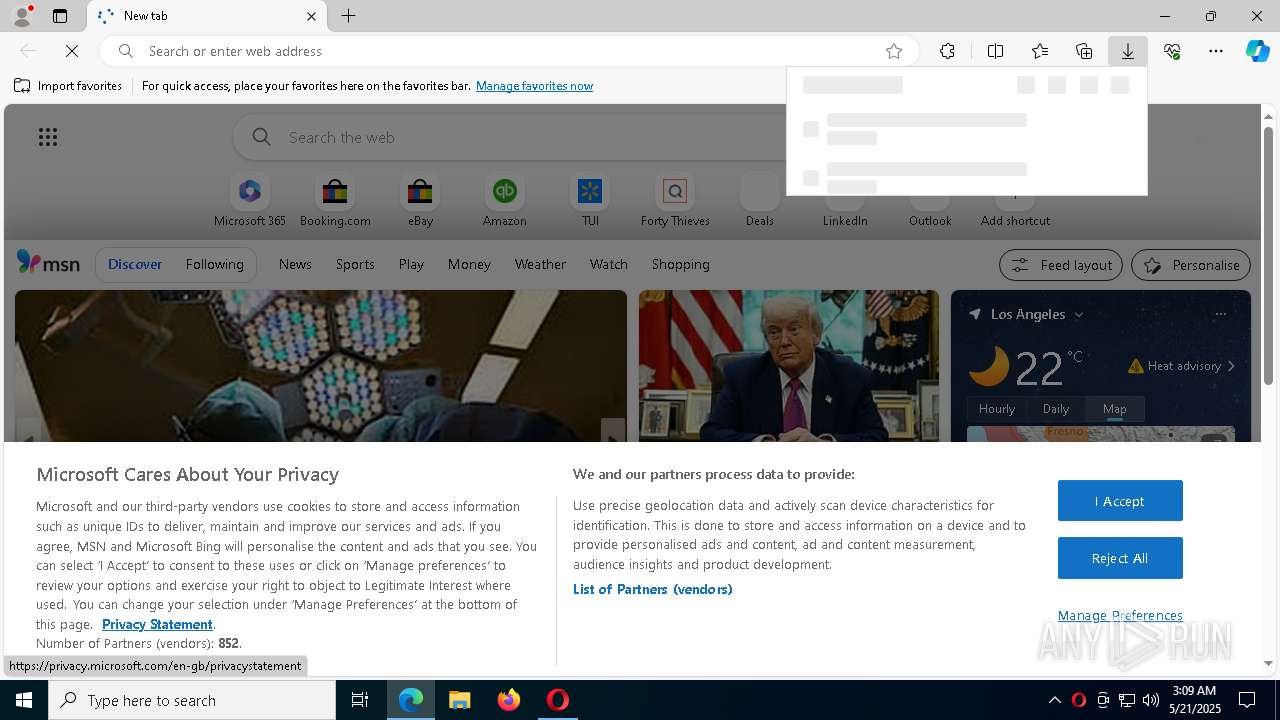Image resolution: width=1280 pixels, height=720 pixels.
Task: Open weather card more options
Action: [x=1220, y=314]
